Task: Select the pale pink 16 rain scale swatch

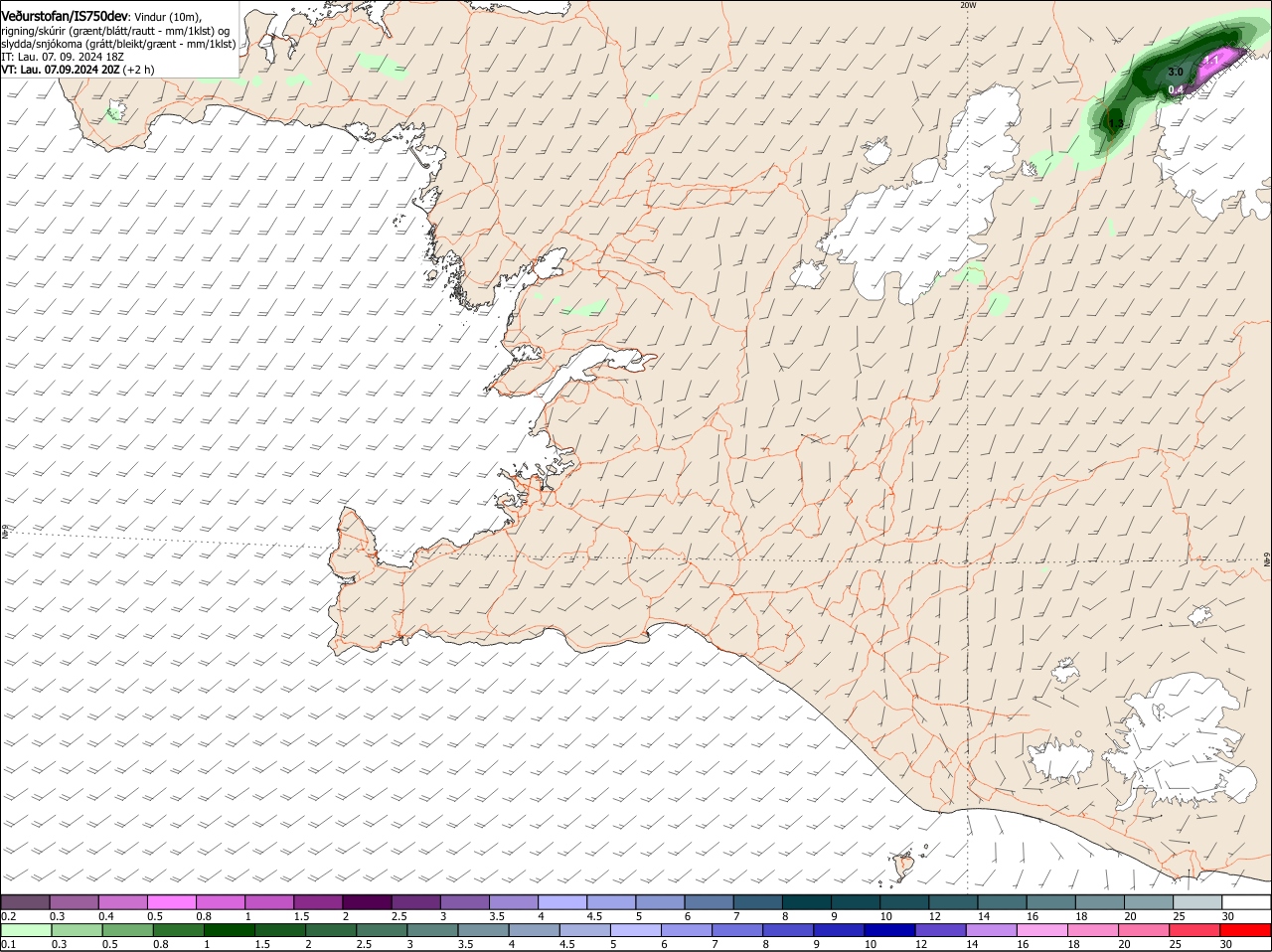Action: point(1042,930)
